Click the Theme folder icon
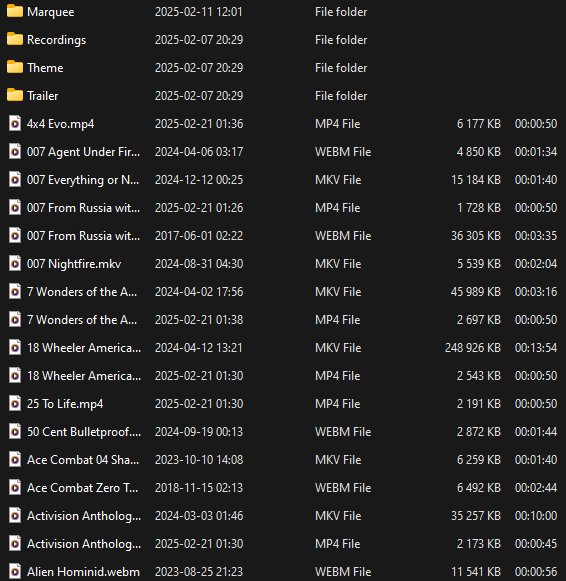The image size is (566, 581). [15, 67]
